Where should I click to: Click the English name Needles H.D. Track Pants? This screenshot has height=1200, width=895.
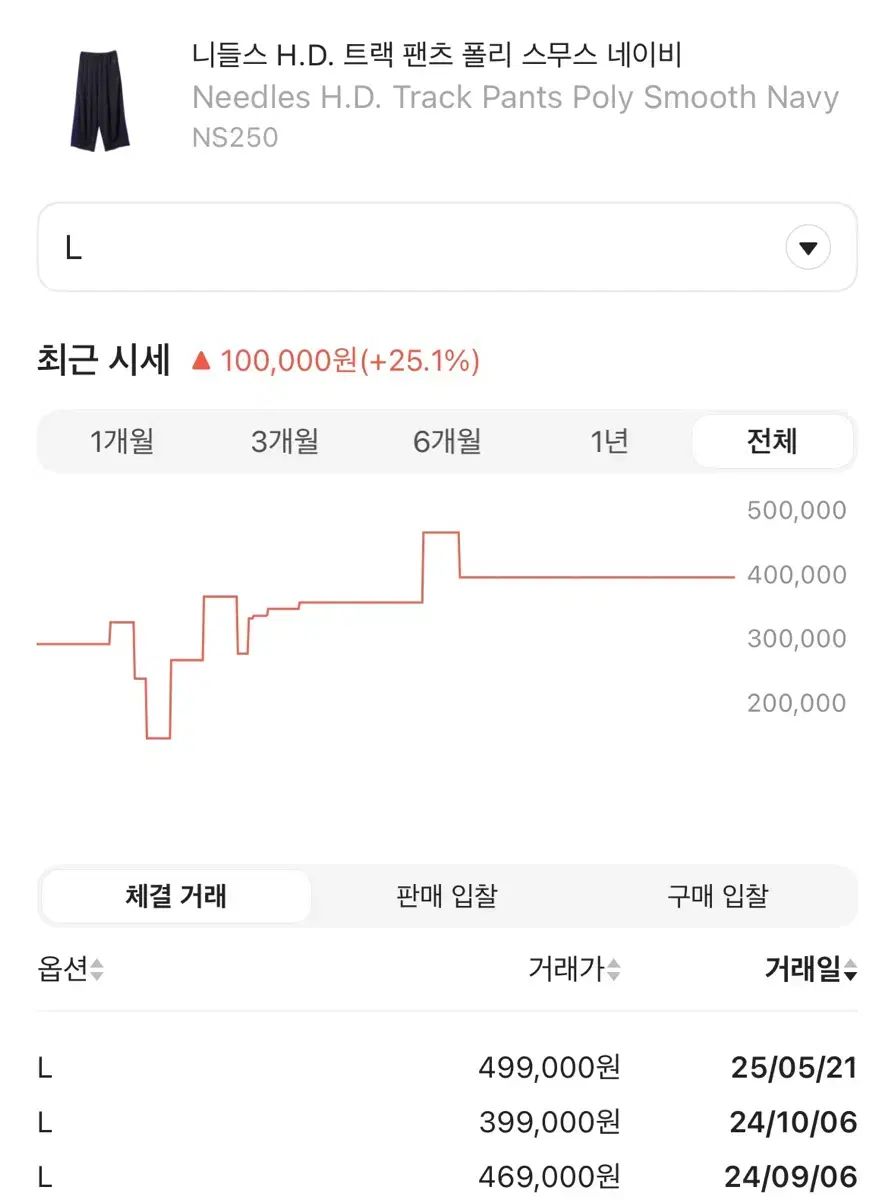[x=514, y=98]
